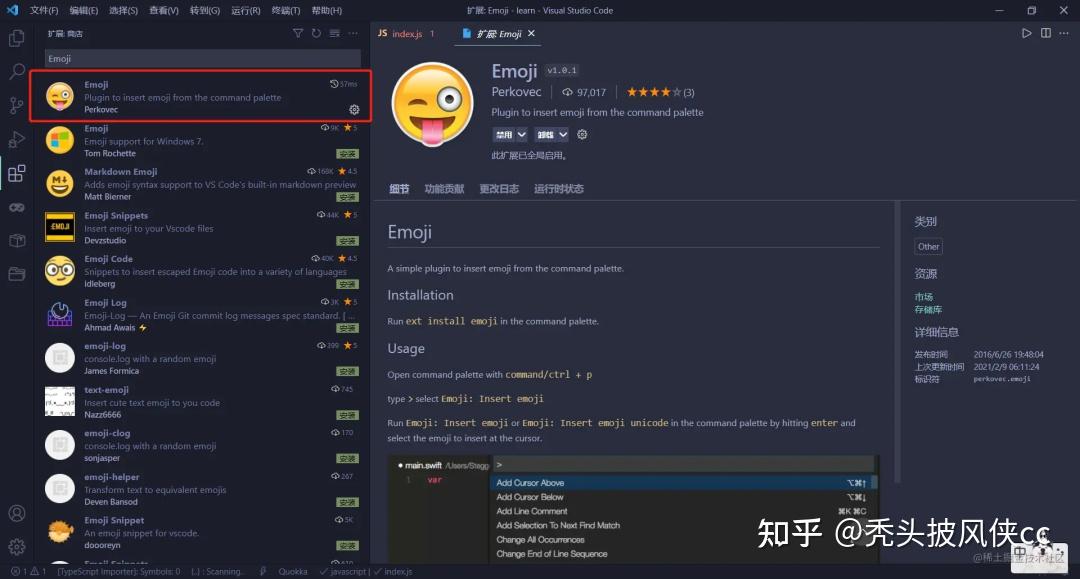Open the 终端(T) menu
1080x579 pixels.
286,10
